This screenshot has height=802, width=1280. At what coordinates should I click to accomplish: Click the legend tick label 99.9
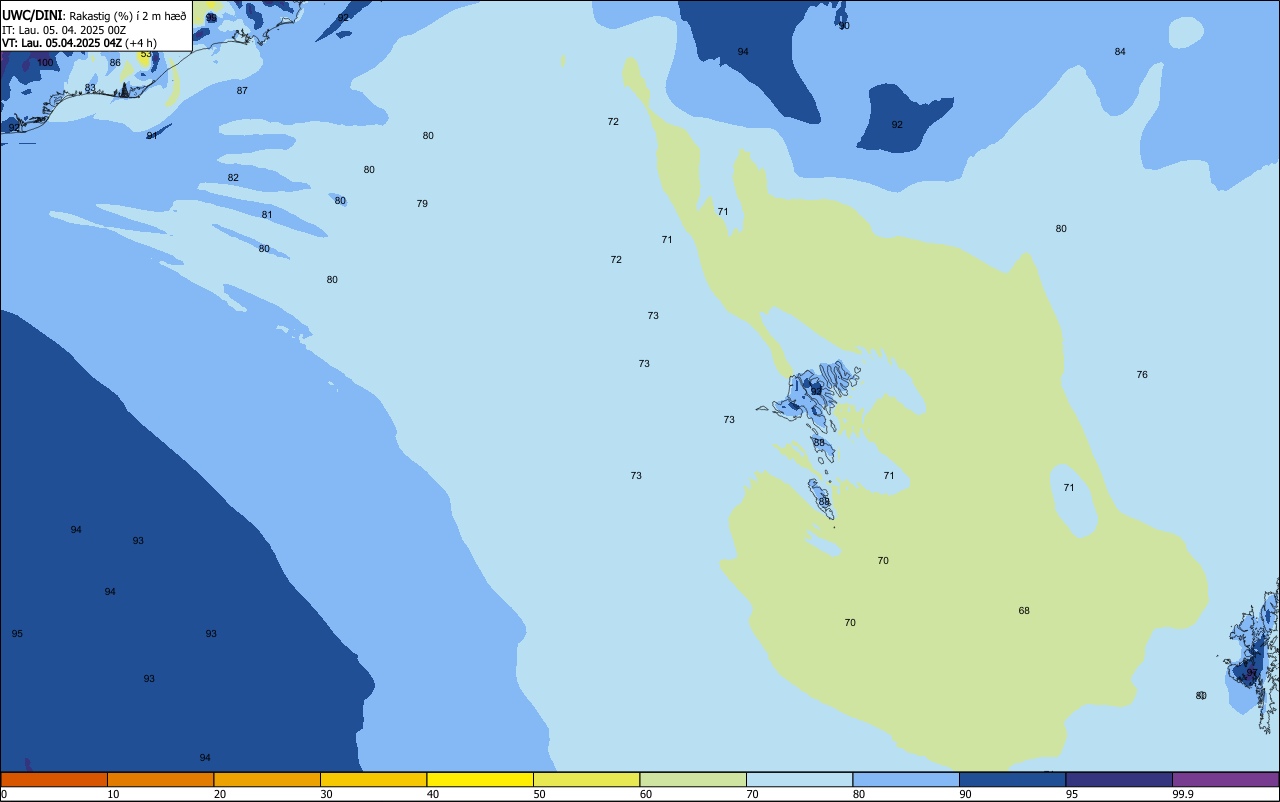point(1183,794)
